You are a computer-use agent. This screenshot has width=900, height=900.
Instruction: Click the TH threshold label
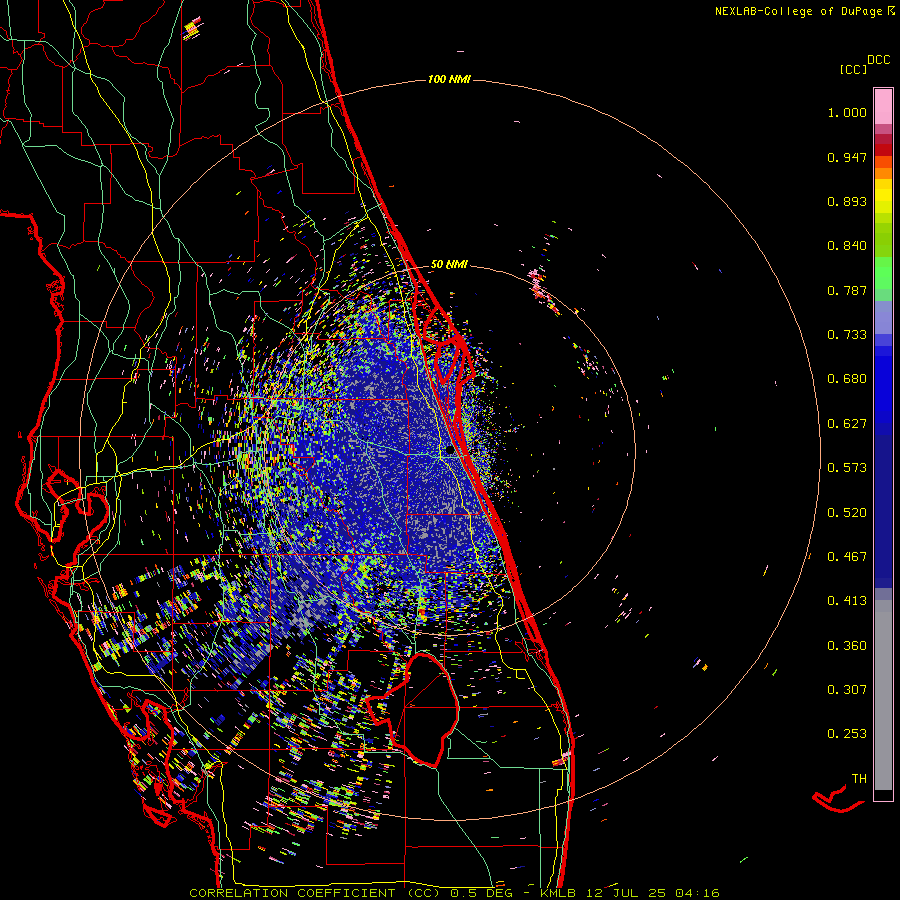(x=859, y=779)
